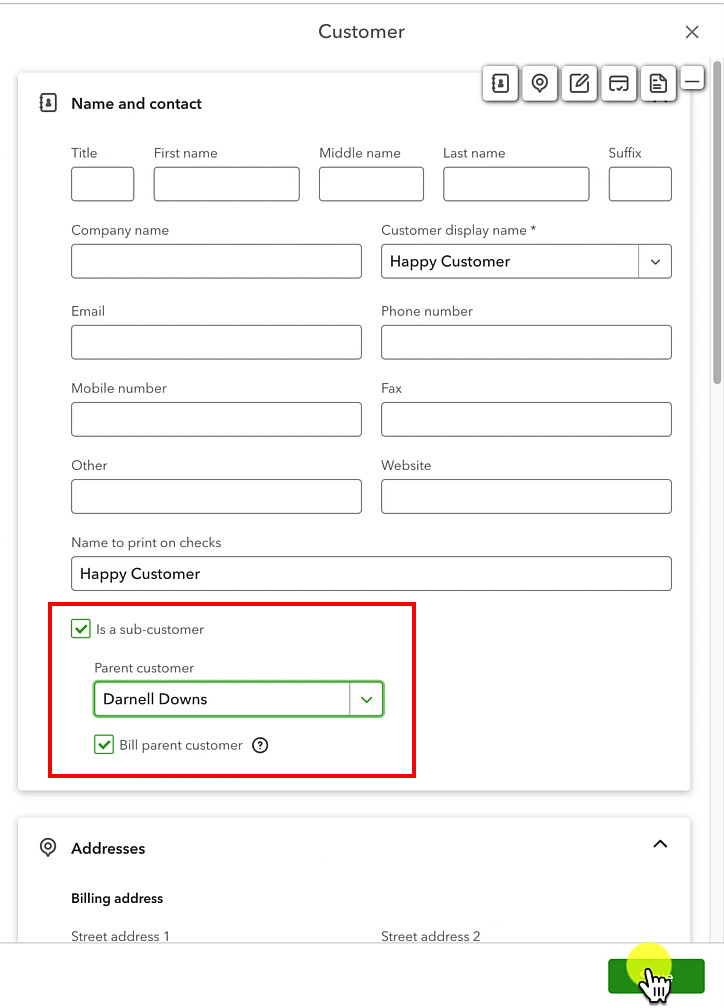Open Parent customer dropdown arrow
The height and width of the screenshot is (1008, 724).
[x=367, y=699]
